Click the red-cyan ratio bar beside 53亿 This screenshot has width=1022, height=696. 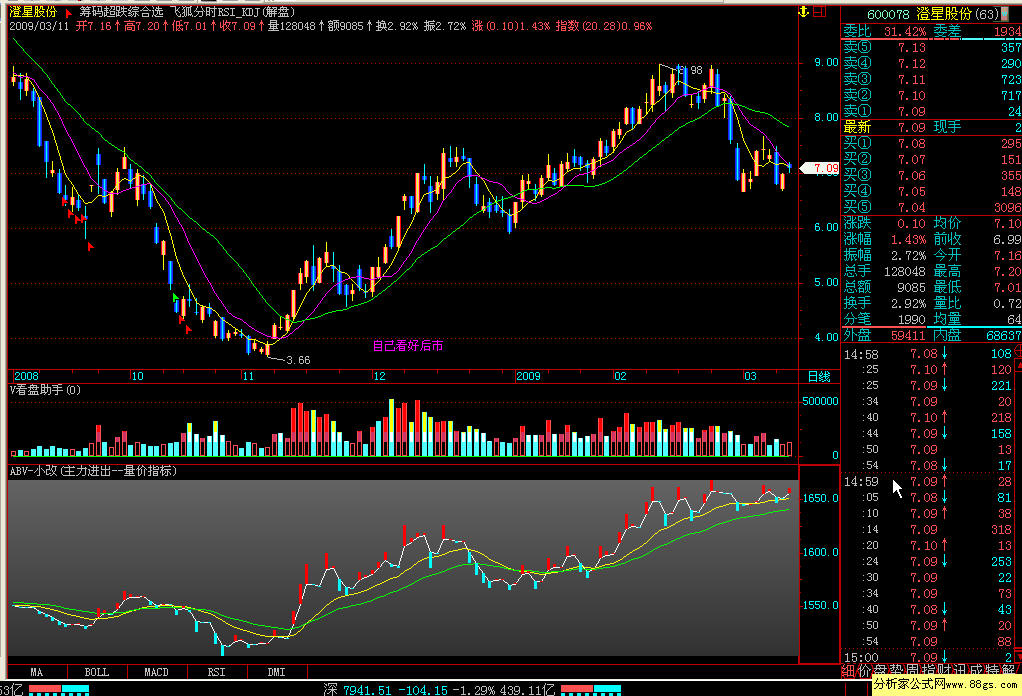pos(59,689)
